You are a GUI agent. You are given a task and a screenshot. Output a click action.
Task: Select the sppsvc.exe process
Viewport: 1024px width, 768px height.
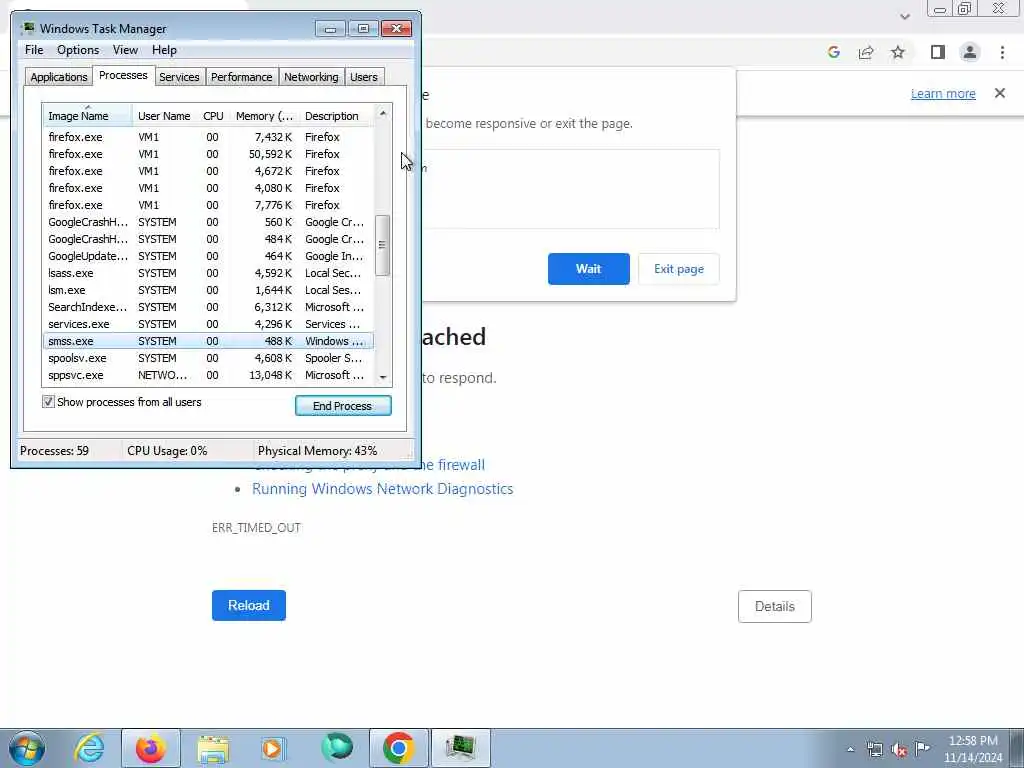click(x=208, y=375)
